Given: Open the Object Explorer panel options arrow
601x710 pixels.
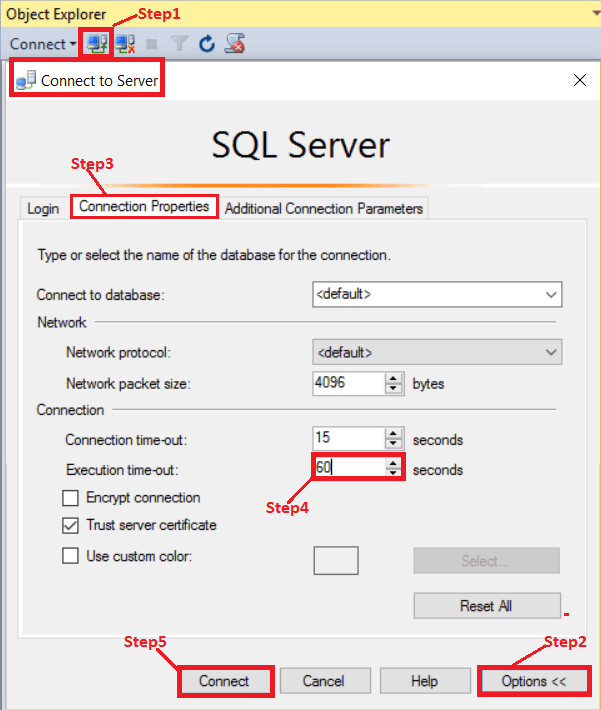Looking at the screenshot, I should [596, 13].
